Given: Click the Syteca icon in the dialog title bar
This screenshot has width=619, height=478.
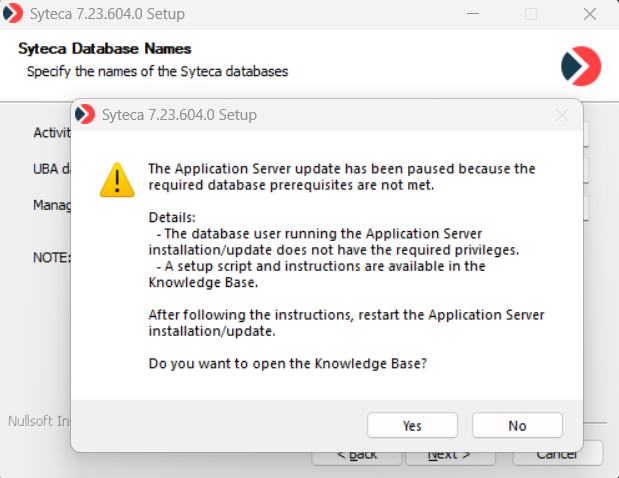Looking at the screenshot, I should (86, 115).
